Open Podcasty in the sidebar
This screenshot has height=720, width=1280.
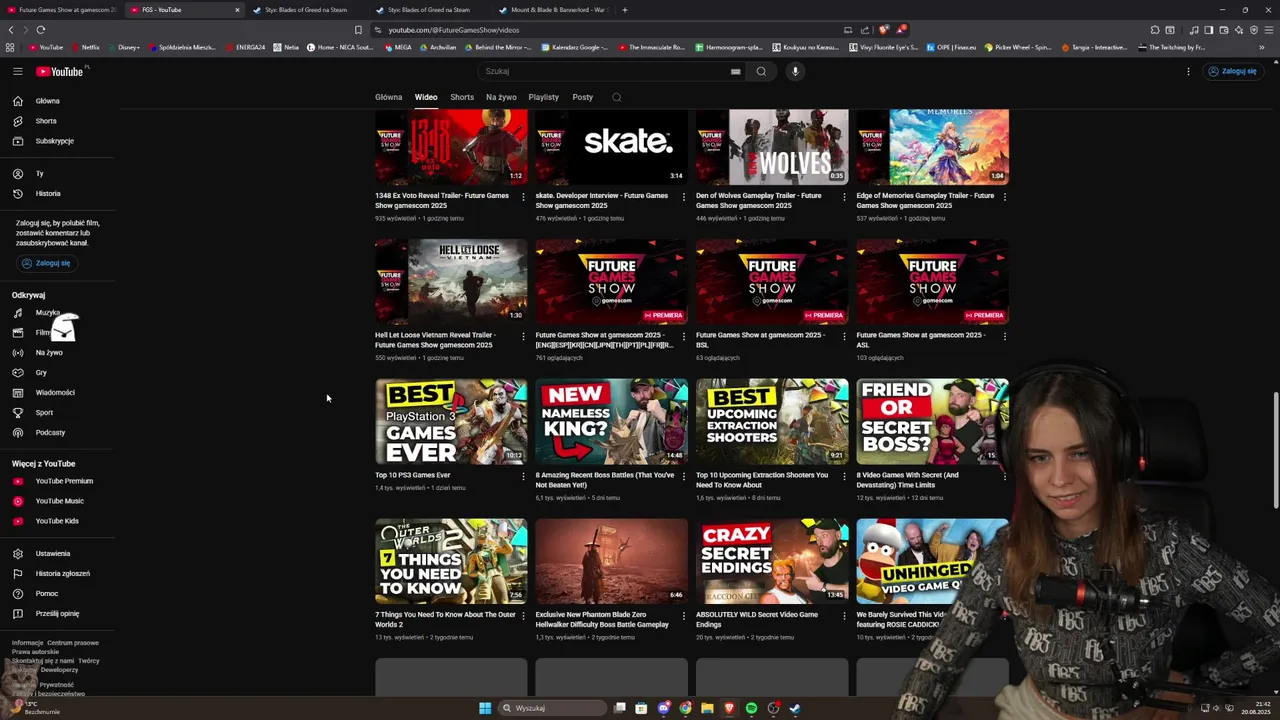coord(50,433)
